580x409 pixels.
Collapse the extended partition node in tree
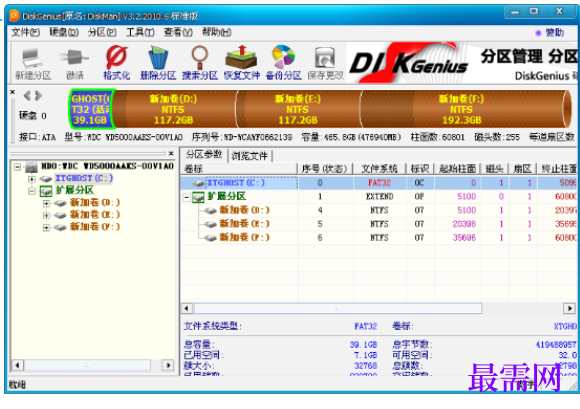coord(32,192)
